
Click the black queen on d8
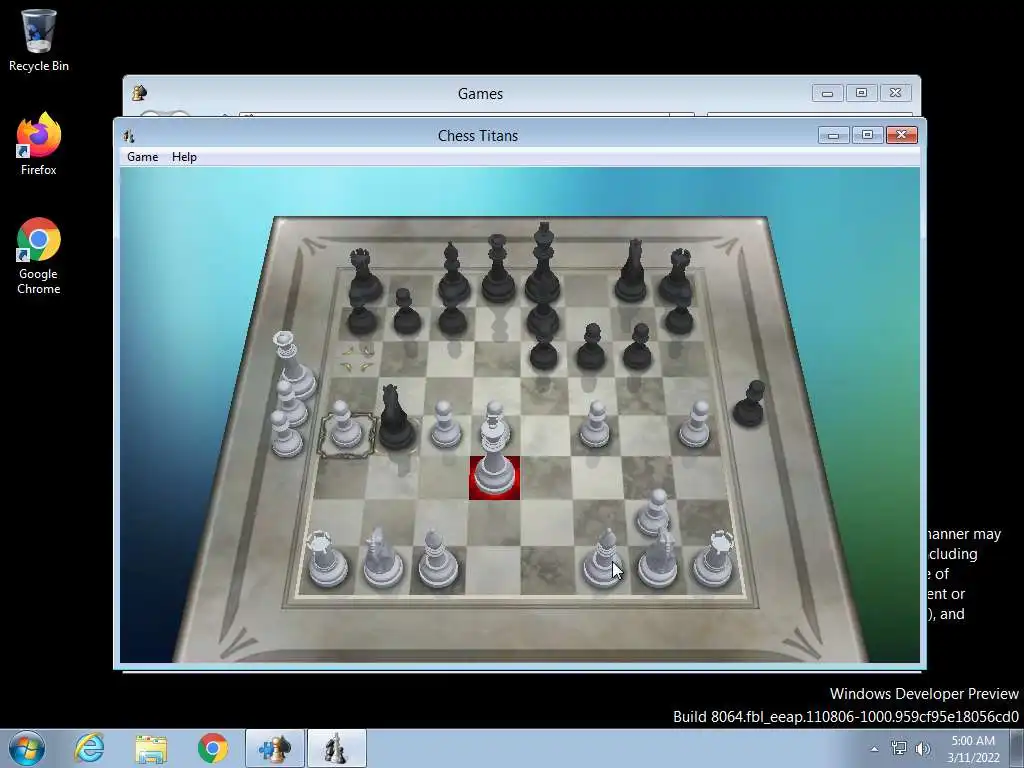pos(498,270)
